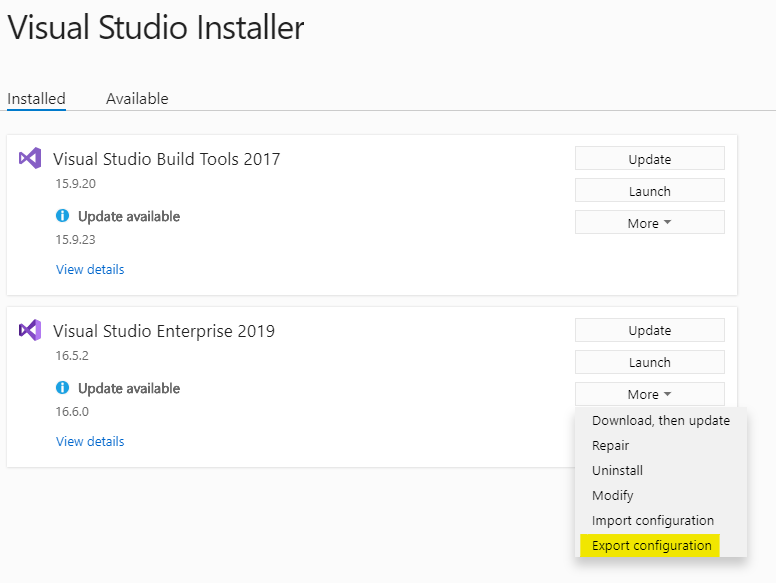
Task: Click the Visual Studio Enterprise 2019 title
Action: pos(164,331)
